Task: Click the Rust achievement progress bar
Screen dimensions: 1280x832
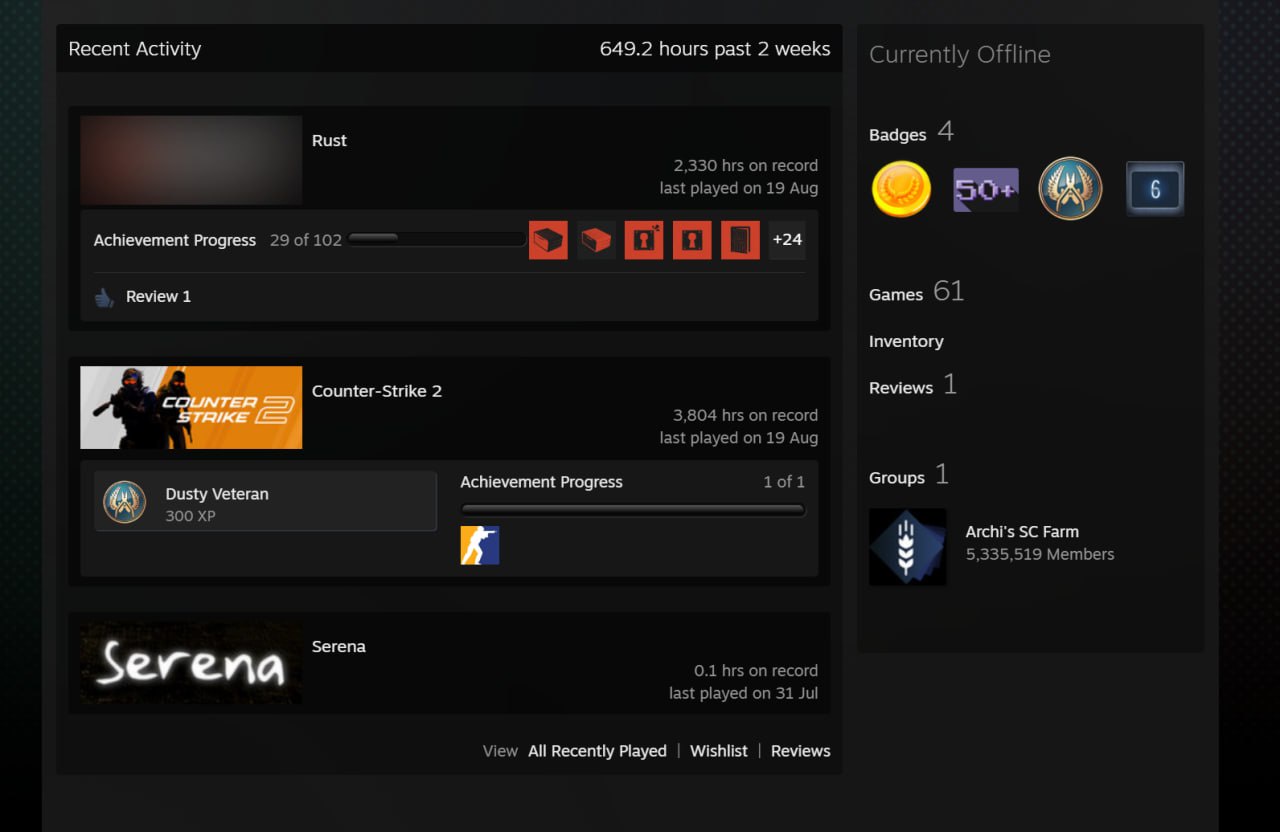Action: (437, 239)
